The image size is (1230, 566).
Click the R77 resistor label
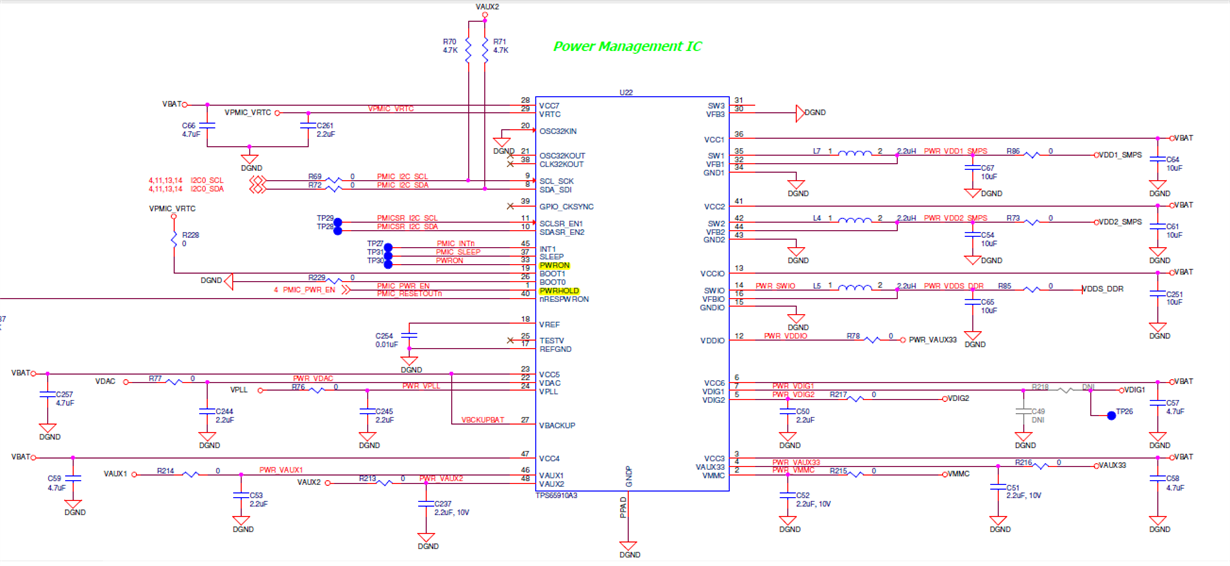pyautogui.click(x=155, y=378)
